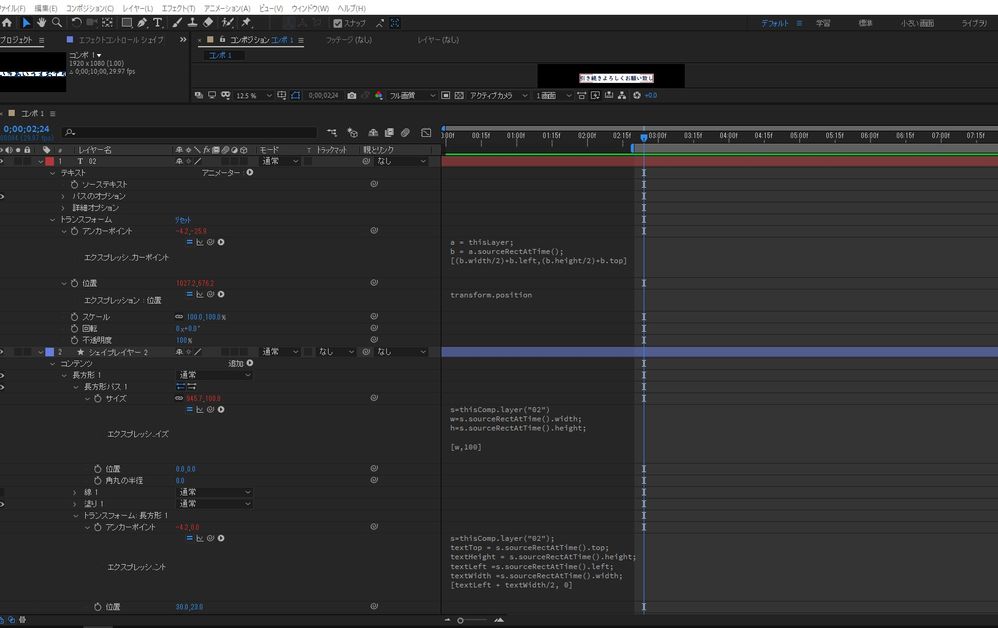Toggle visibility eye of layer 02
Image resolution: width=998 pixels, height=628 pixels.
[x=2, y=161]
